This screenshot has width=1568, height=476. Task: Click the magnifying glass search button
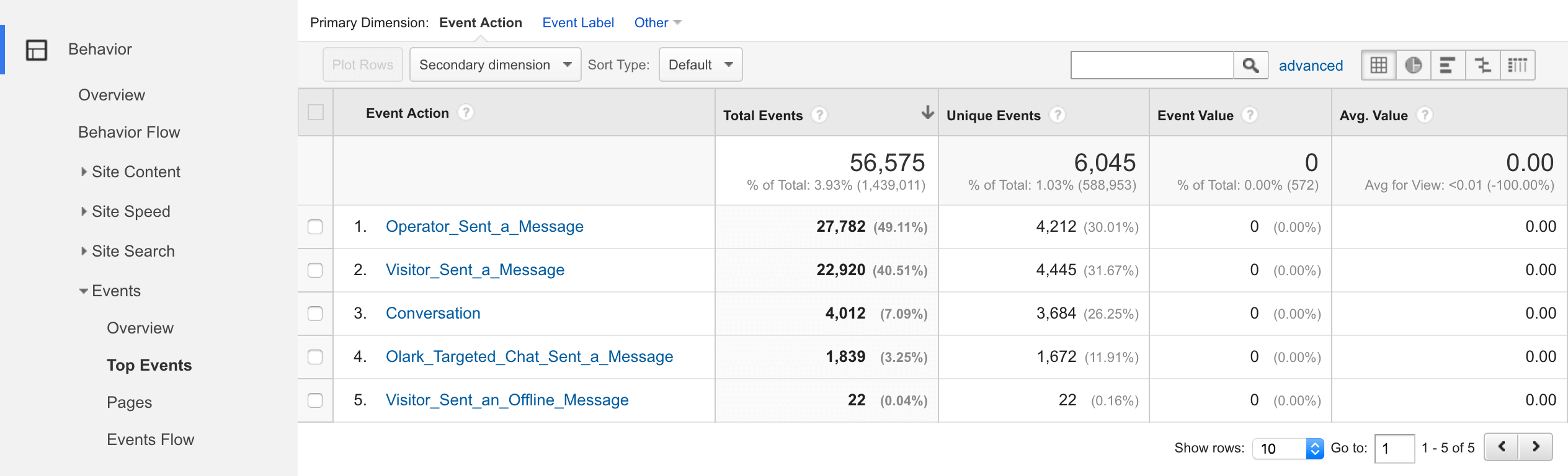pos(1250,65)
